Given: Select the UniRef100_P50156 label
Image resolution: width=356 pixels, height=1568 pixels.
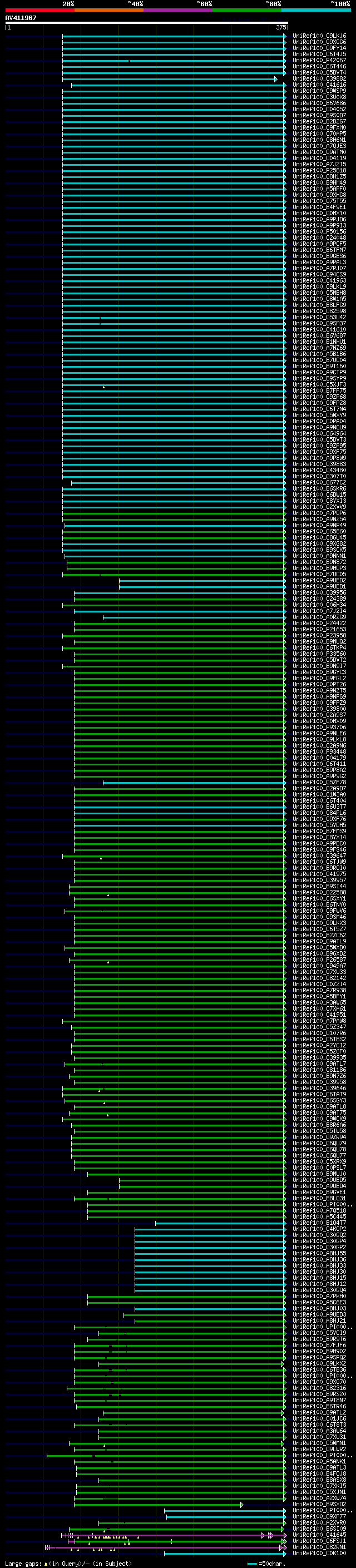Looking at the screenshot, I should click(319, 232).
